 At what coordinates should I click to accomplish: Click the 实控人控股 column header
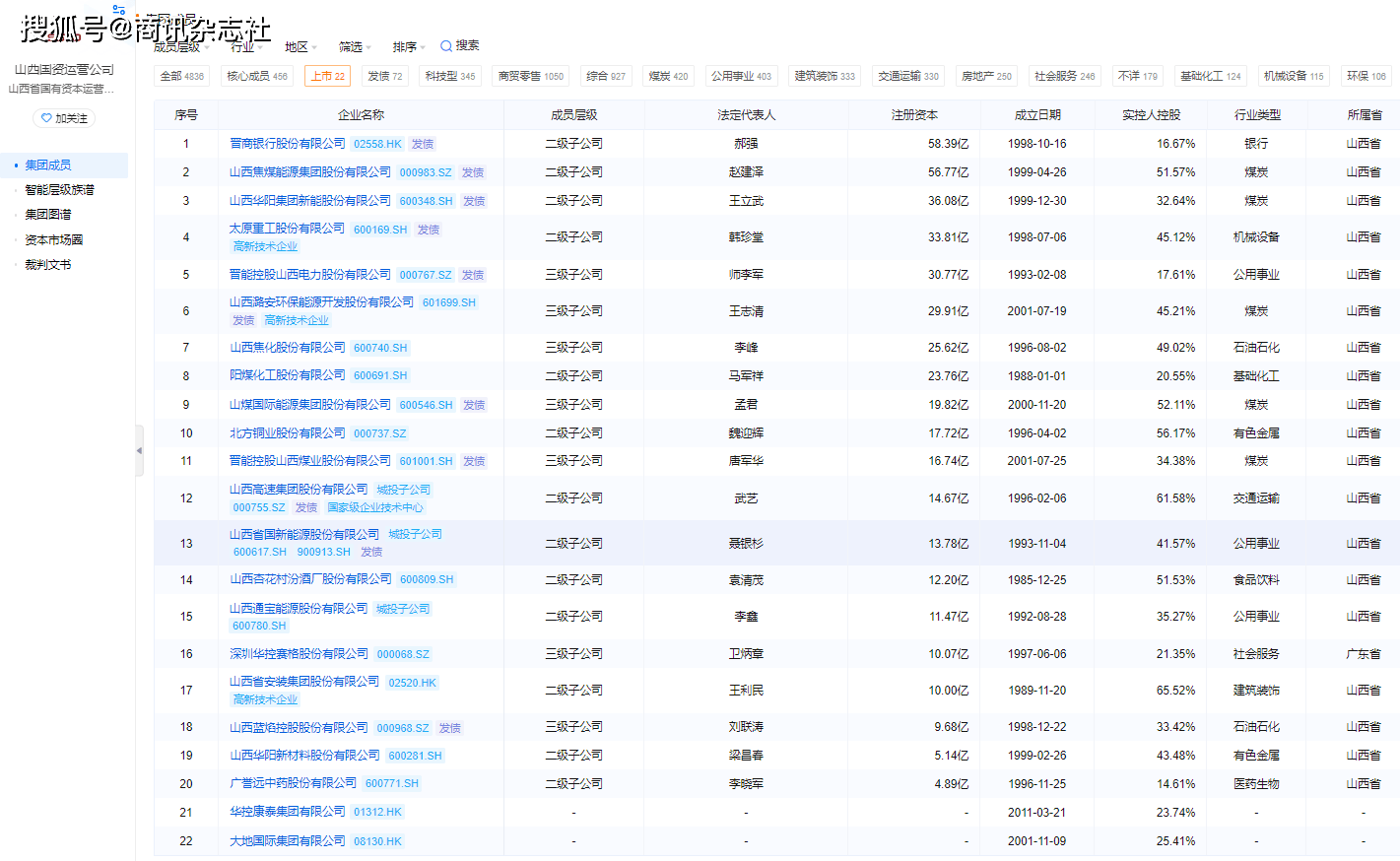pyautogui.click(x=1151, y=115)
